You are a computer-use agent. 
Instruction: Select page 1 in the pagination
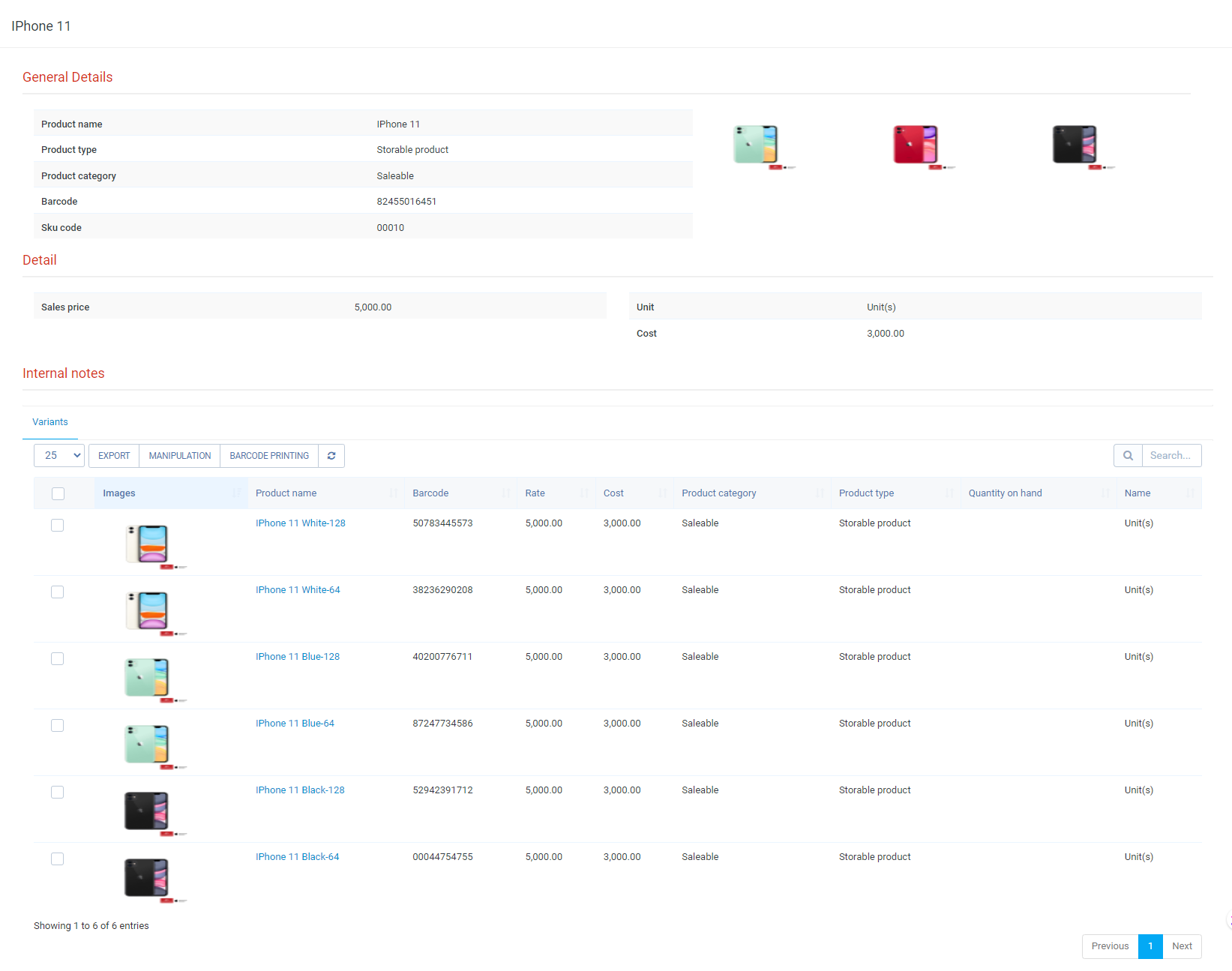(1150, 946)
